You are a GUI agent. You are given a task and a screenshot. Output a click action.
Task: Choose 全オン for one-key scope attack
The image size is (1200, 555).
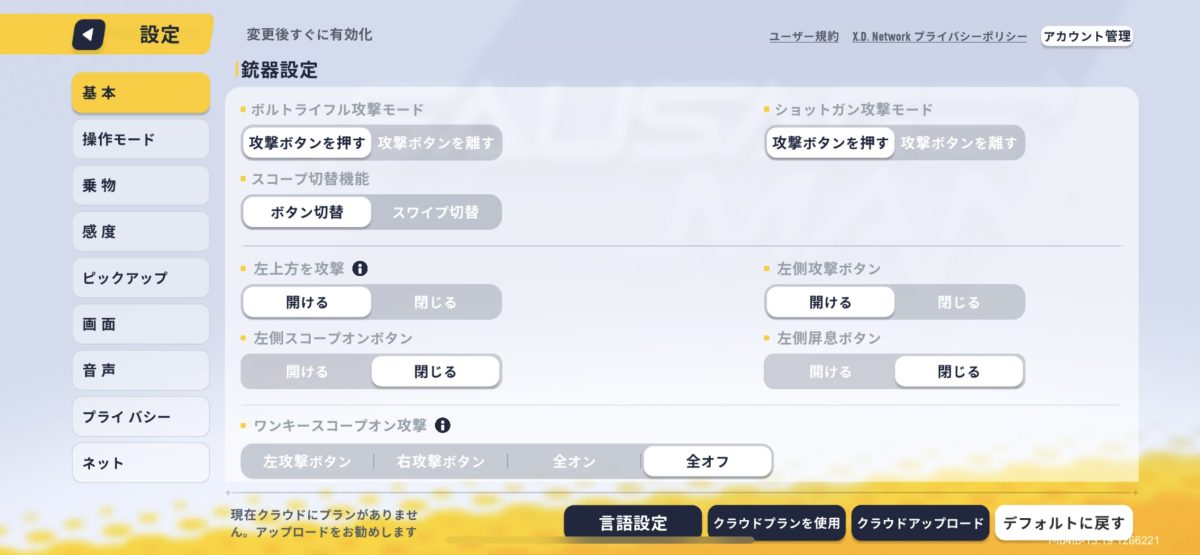click(x=575, y=461)
